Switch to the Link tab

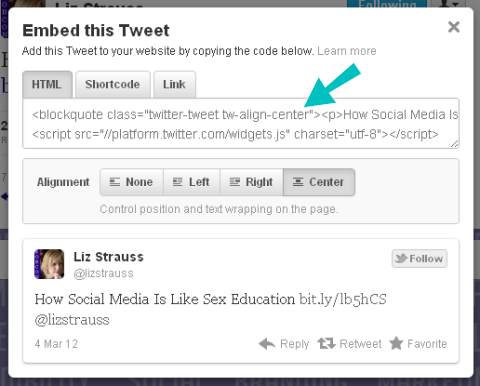[174, 84]
